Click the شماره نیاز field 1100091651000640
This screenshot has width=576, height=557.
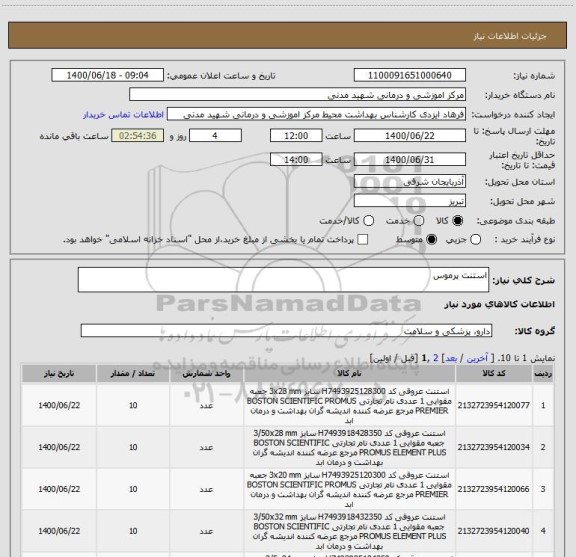coord(410,75)
